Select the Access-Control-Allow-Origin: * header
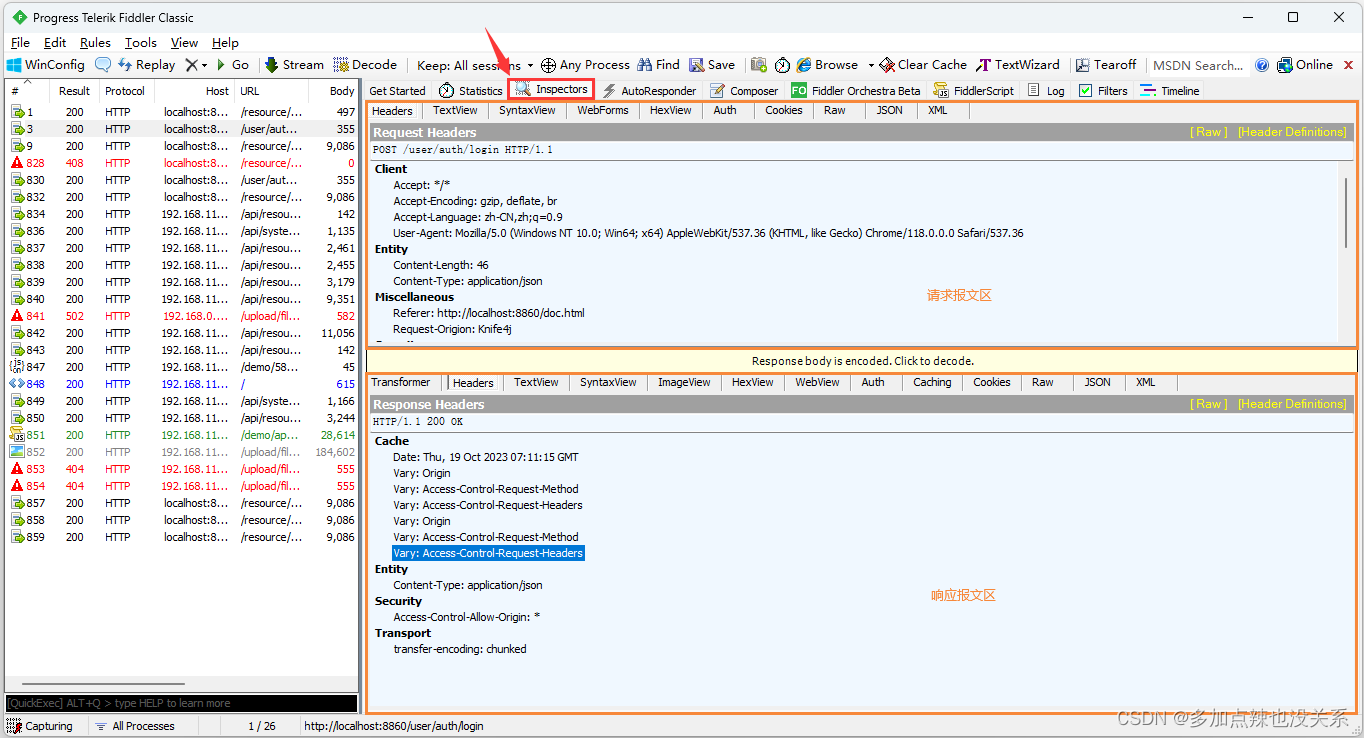Screen dimensions: 1364x738 466,617
